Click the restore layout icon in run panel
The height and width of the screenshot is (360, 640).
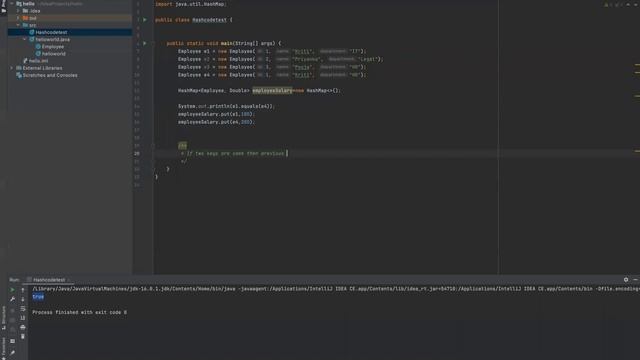(13, 341)
